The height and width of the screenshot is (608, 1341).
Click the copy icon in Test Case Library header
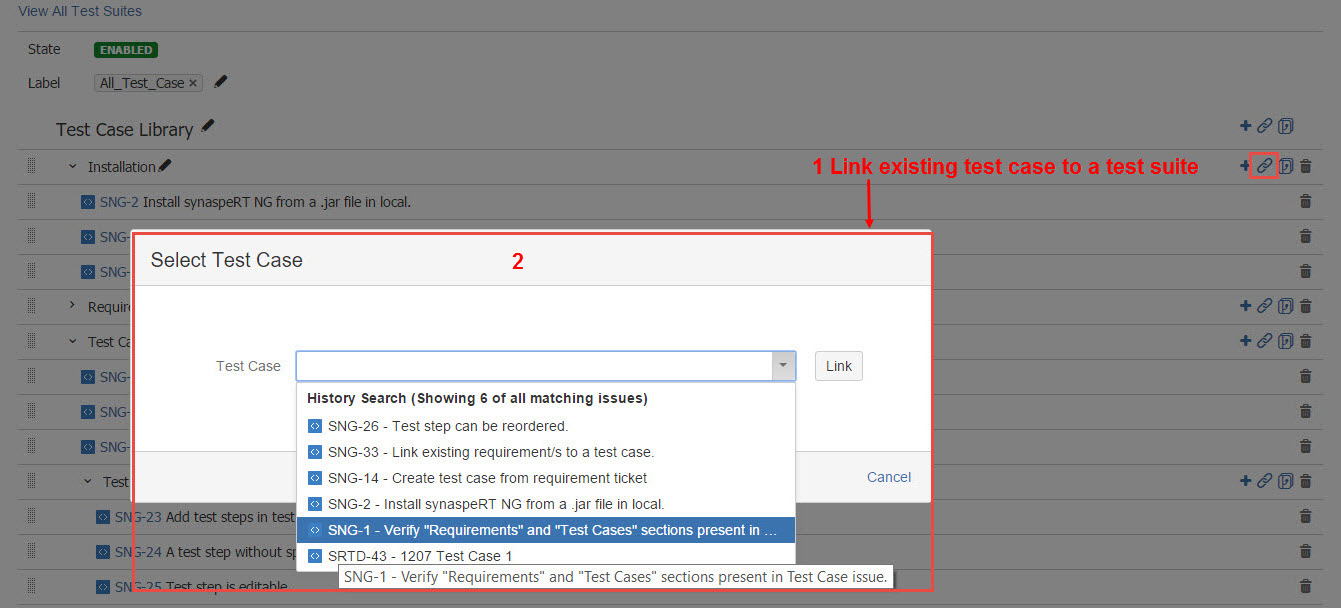coord(1286,126)
